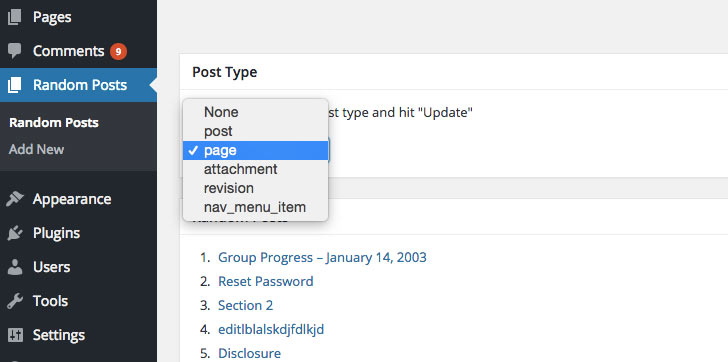Open Random Posts submenu entry
The width and height of the screenshot is (728, 362).
coord(54,123)
